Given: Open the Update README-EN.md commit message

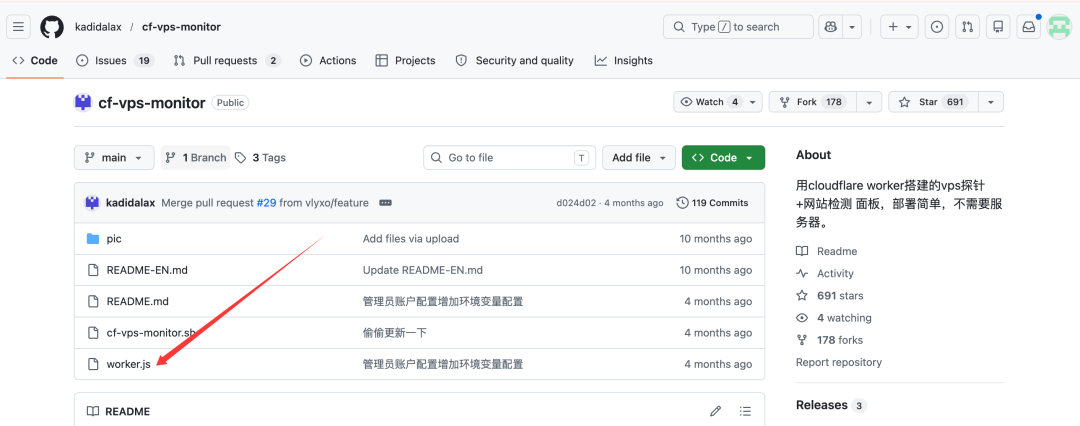Looking at the screenshot, I should [x=422, y=270].
